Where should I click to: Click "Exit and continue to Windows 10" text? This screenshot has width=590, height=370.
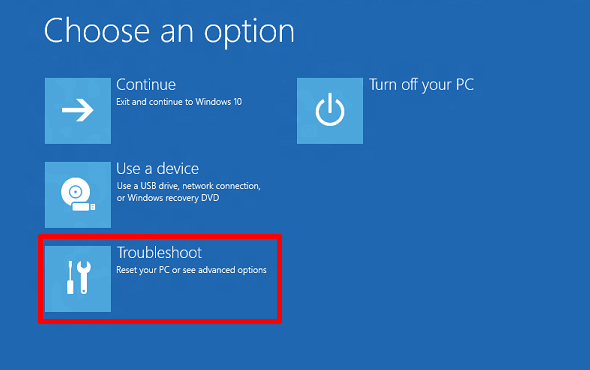point(179,102)
